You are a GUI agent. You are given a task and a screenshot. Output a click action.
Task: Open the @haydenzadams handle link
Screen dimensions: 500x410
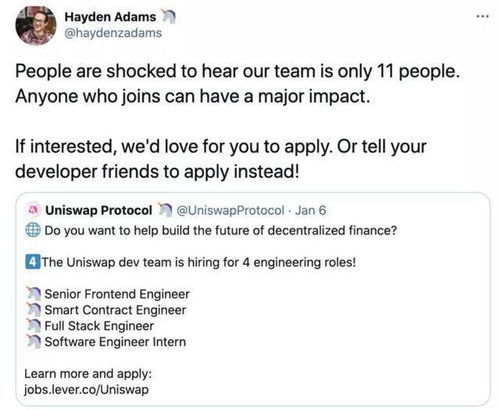pyautogui.click(x=113, y=33)
